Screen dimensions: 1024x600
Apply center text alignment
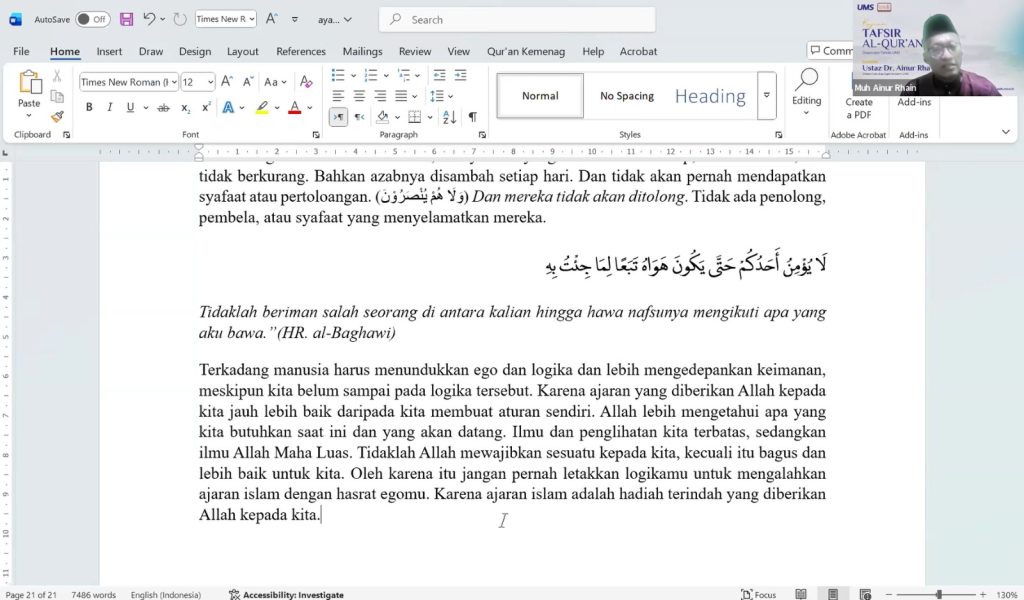coord(360,96)
